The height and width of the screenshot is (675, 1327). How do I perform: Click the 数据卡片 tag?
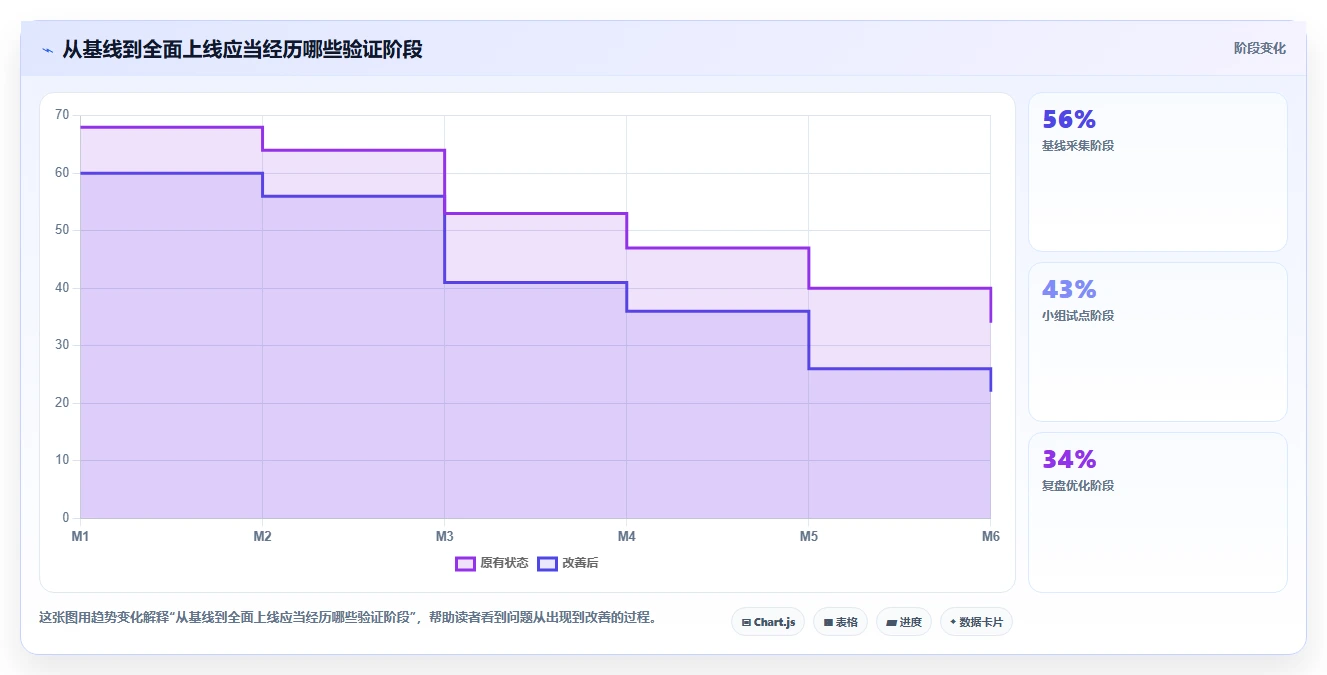click(976, 622)
